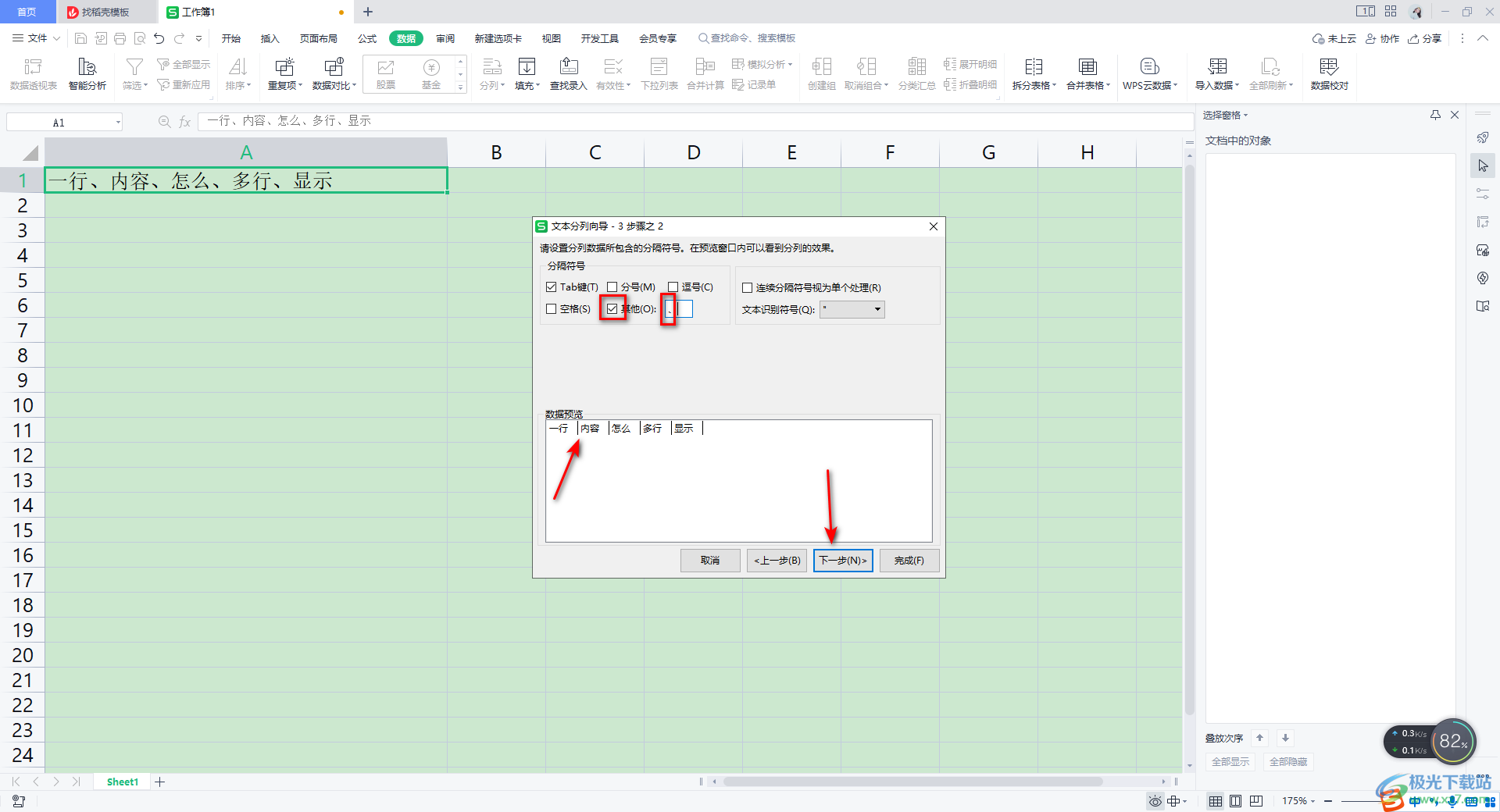Click 取消 button in the wizard
Screen dimensions: 1500x812
point(710,561)
